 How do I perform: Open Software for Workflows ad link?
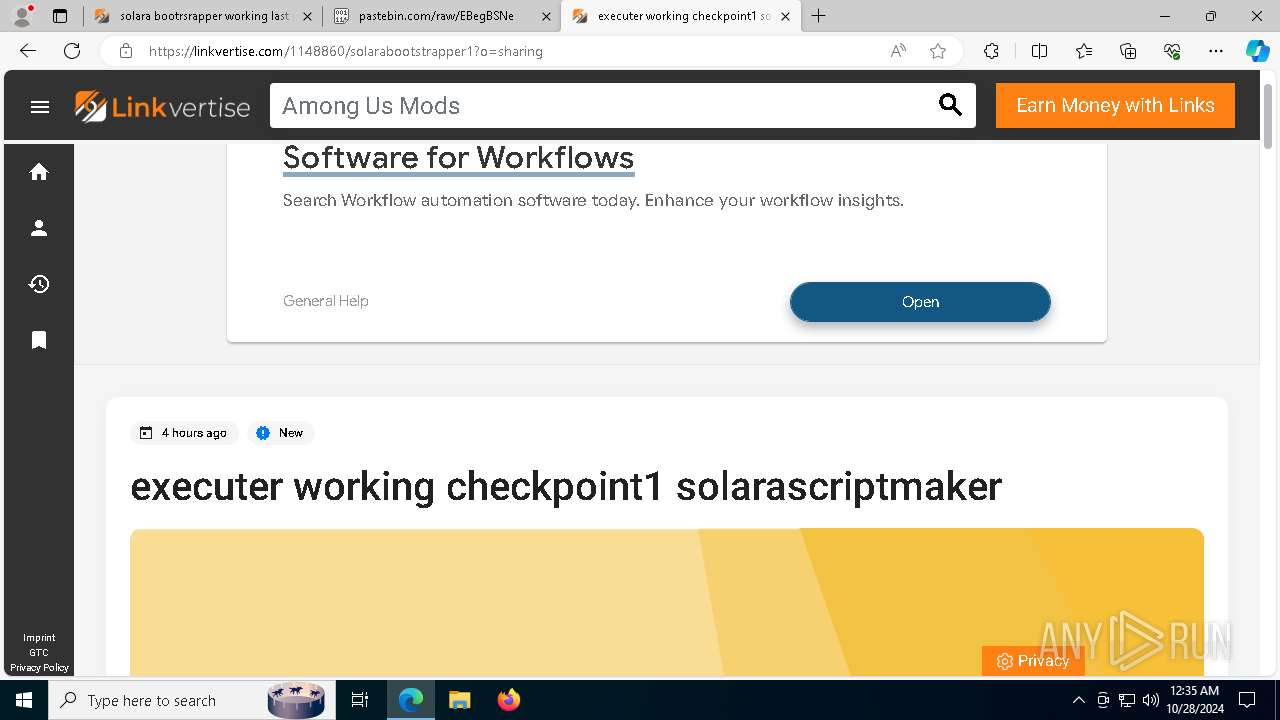[458, 158]
